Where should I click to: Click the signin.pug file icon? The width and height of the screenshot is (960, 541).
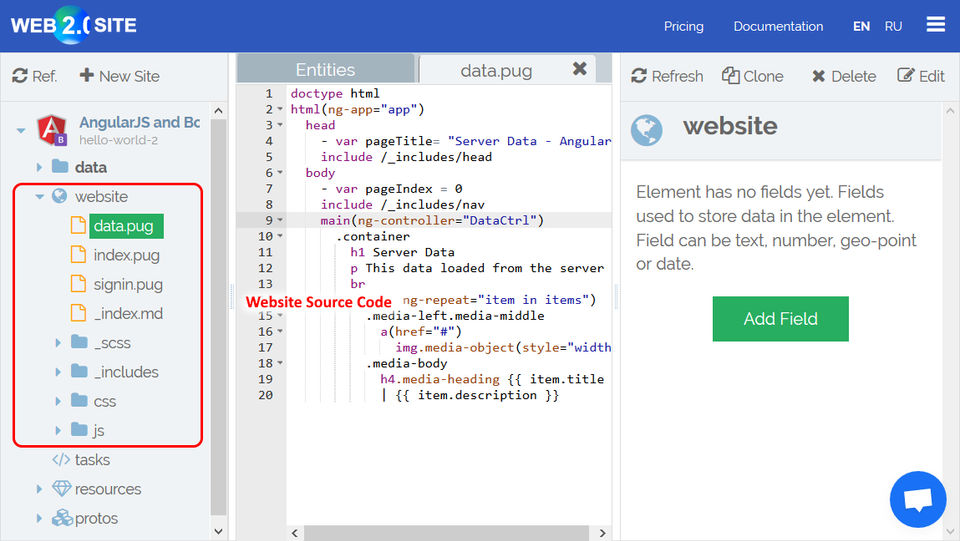(x=78, y=283)
